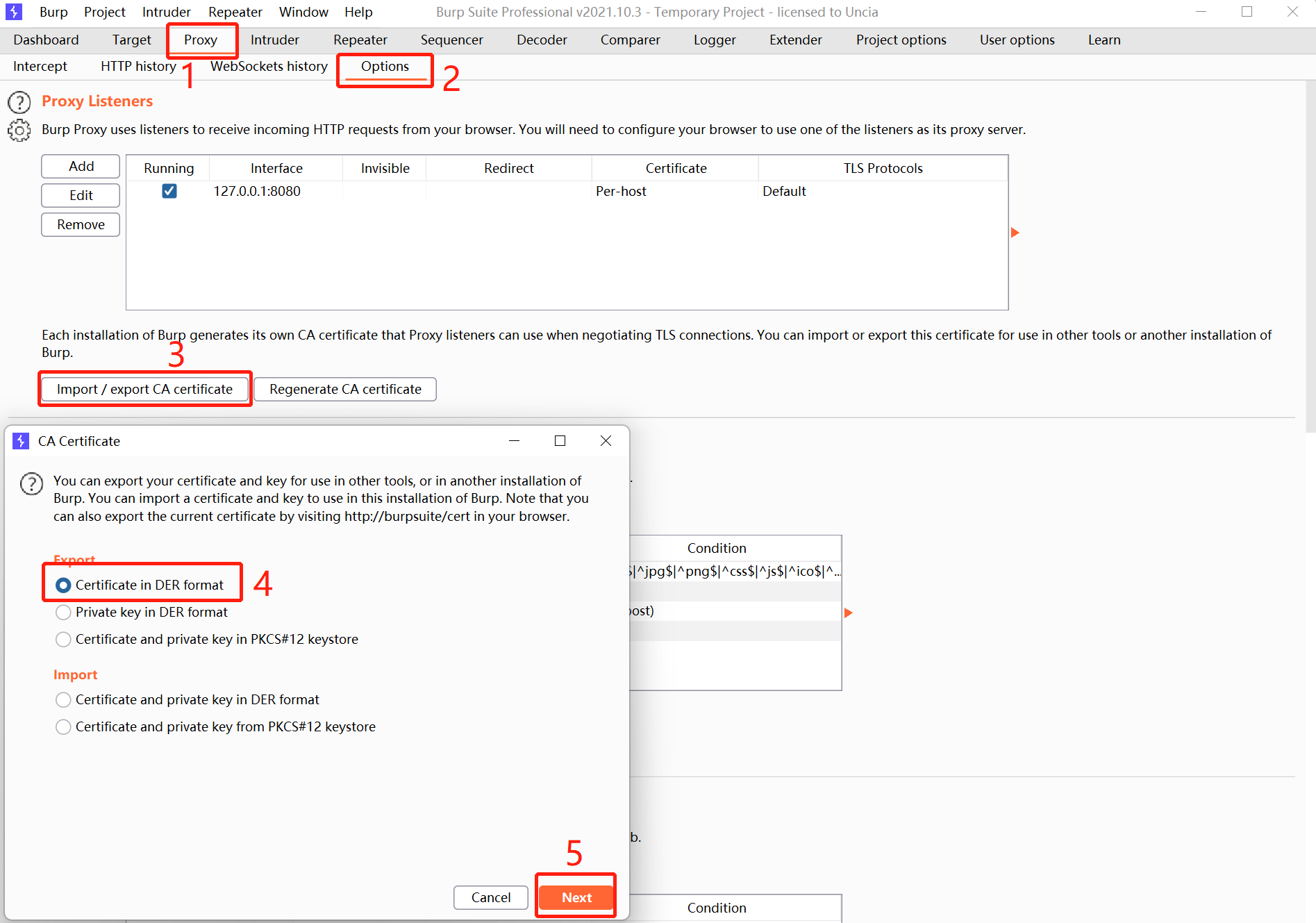The width and height of the screenshot is (1316, 923).
Task: Switch to the Repeater tool tab
Action: click(360, 40)
